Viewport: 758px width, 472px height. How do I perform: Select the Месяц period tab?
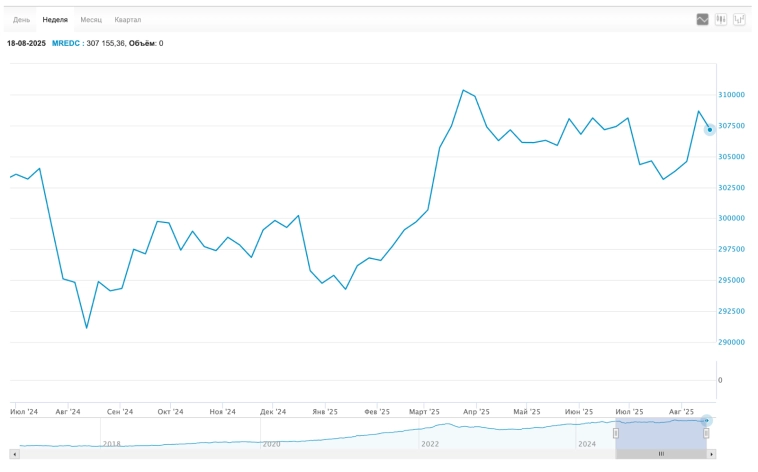[91, 19]
